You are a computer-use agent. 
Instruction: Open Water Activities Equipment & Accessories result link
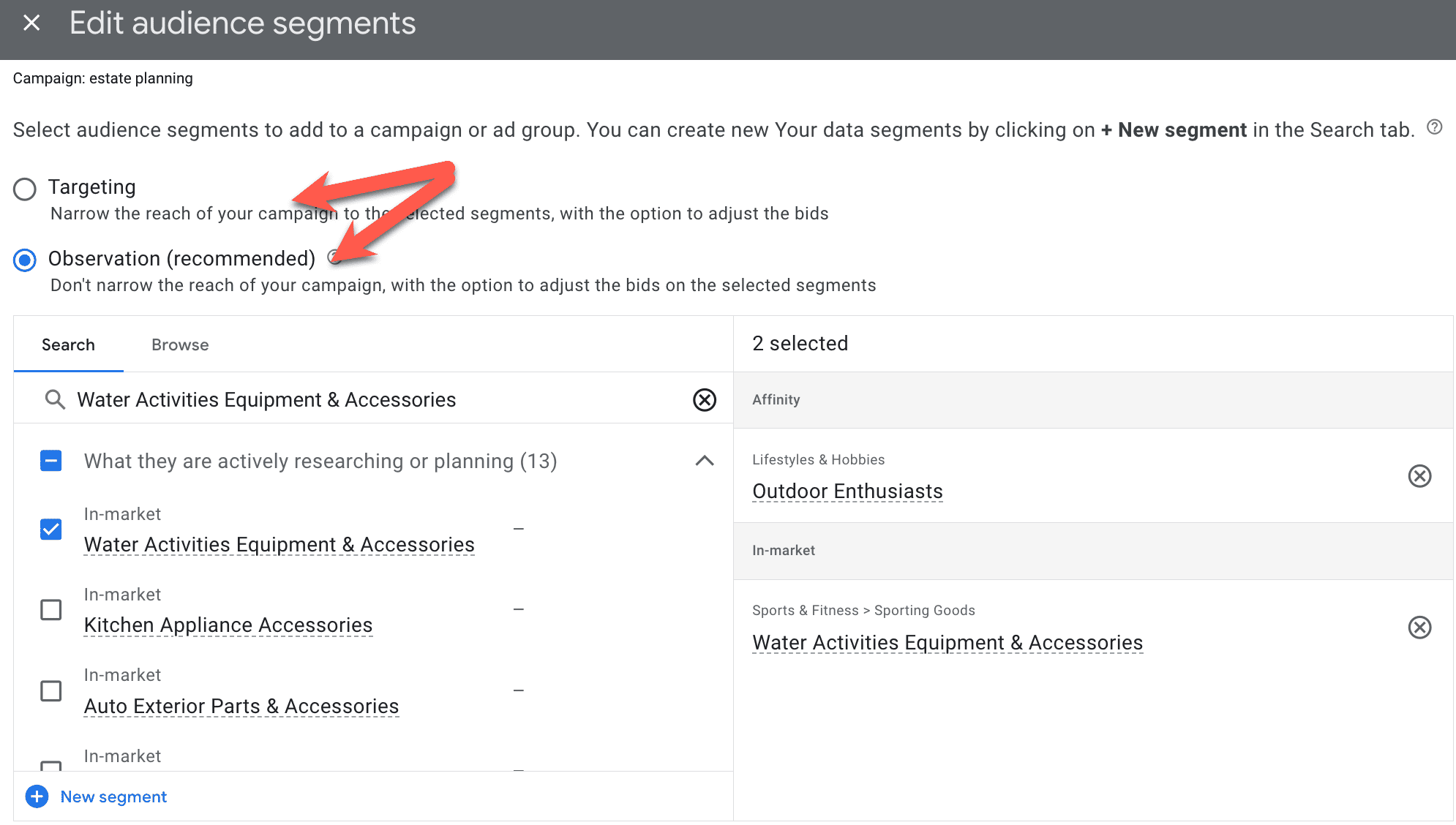[279, 545]
